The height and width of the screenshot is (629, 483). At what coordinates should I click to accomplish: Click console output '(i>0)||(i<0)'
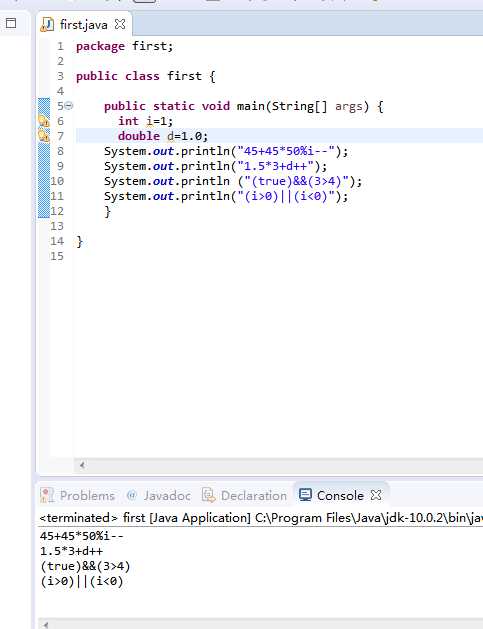point(82,581)
